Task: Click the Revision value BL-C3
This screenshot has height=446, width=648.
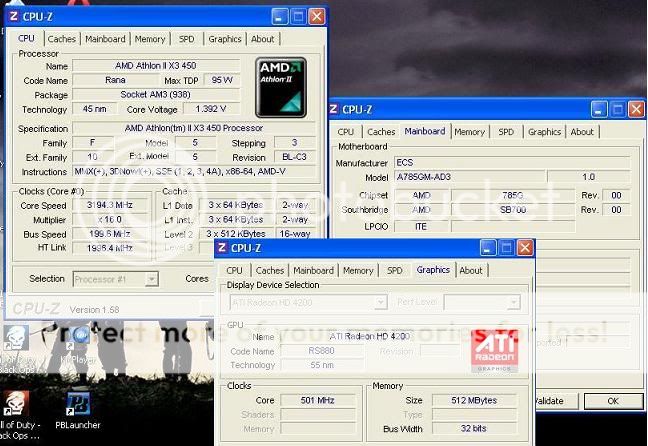Action: pos(294,157)
